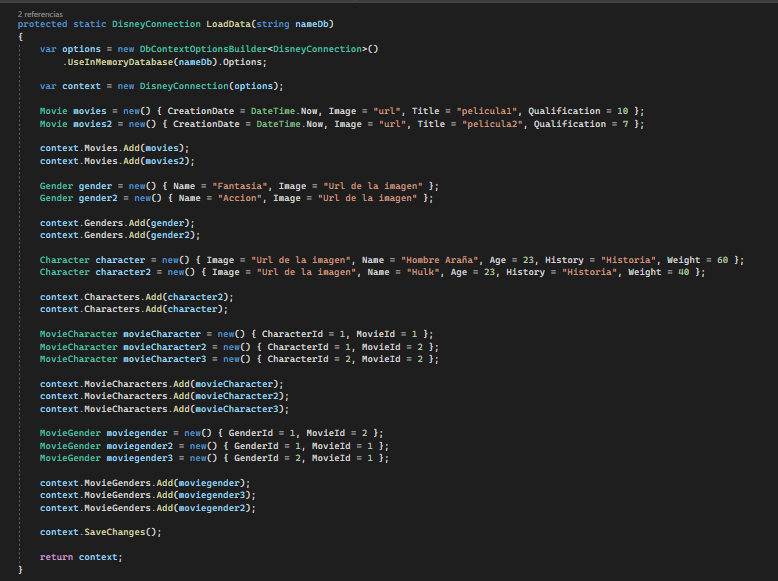778x581 pixels.
Task: Click context.Genders.Add(gender) line
Action: [x=117, y=223]
